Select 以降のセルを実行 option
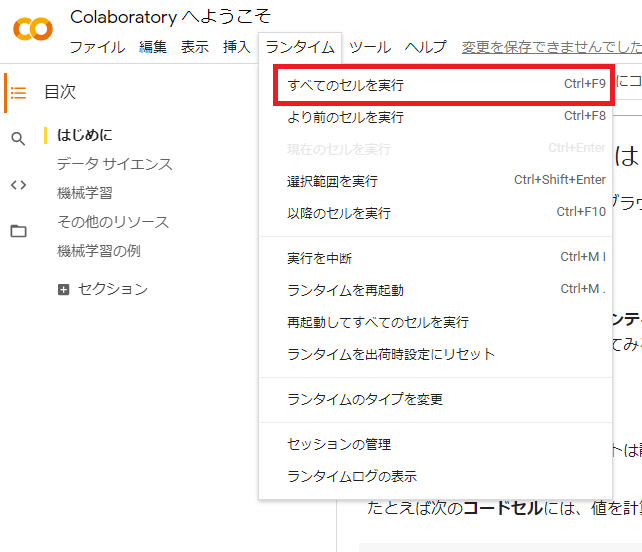 point(338,213)
